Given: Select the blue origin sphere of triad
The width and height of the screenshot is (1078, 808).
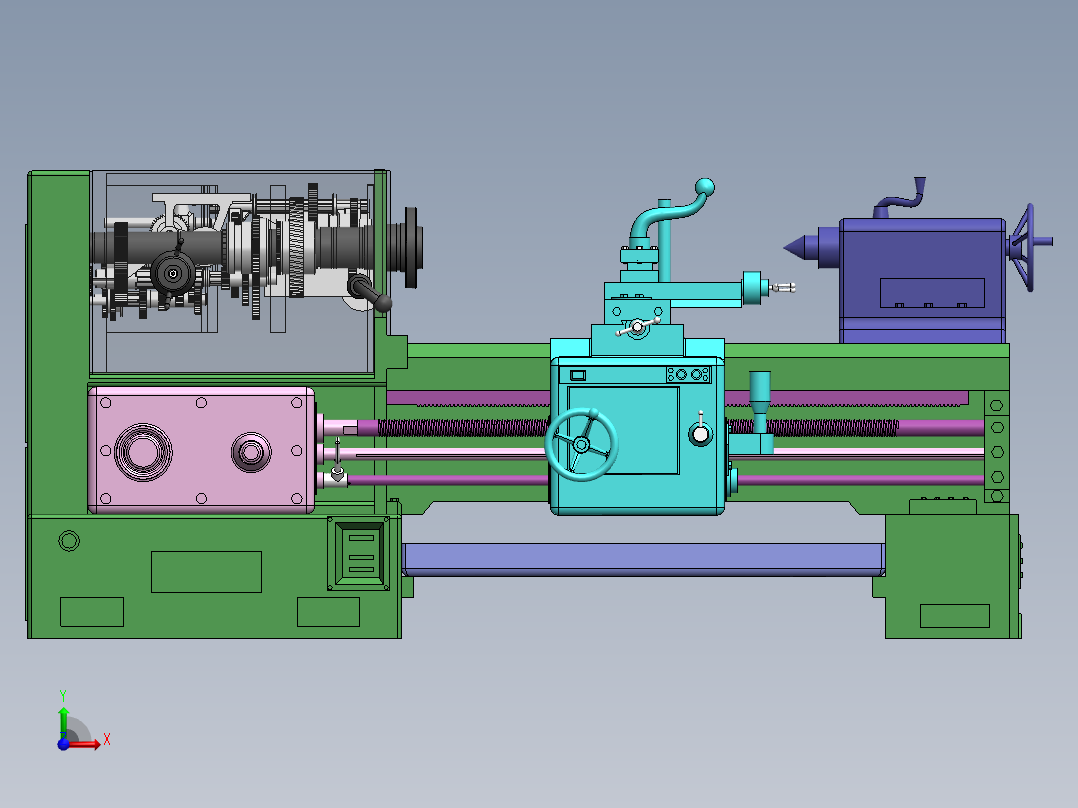Looking at the screenshot, I should tap(63, 744).
